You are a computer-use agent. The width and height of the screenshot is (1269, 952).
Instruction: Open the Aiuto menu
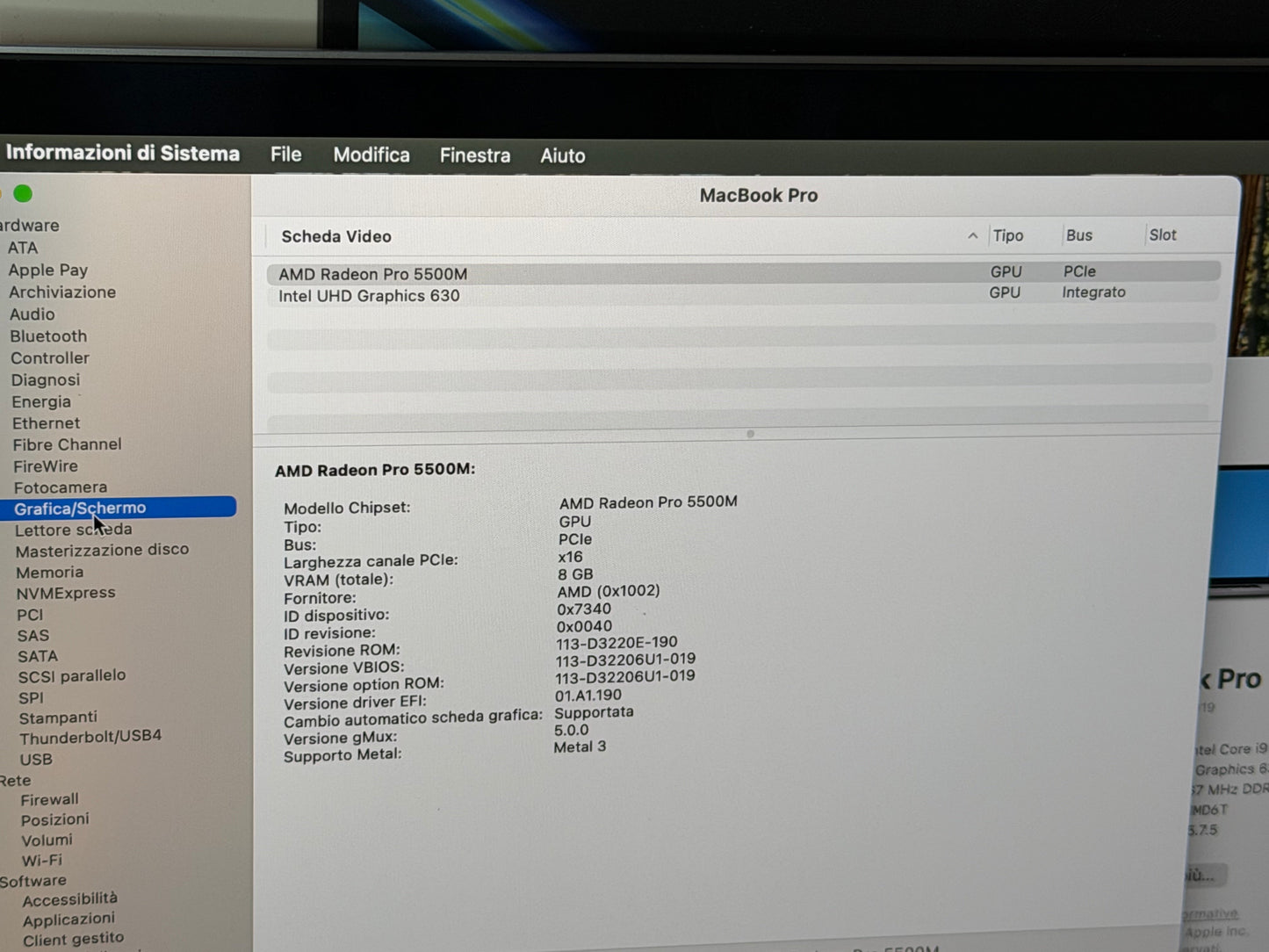tap(563, 155)
